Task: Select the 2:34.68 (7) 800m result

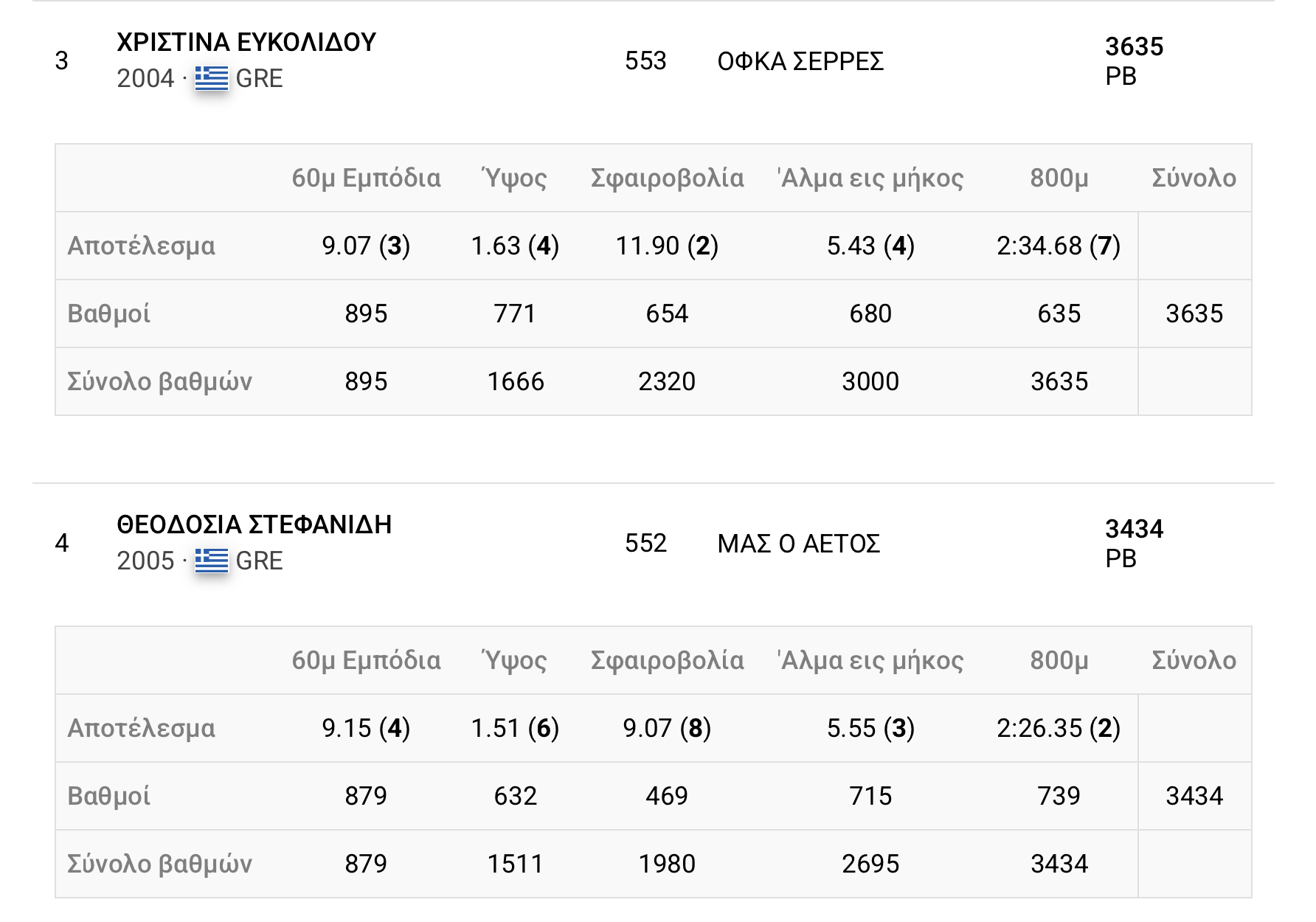Action: click(1059, 246)
